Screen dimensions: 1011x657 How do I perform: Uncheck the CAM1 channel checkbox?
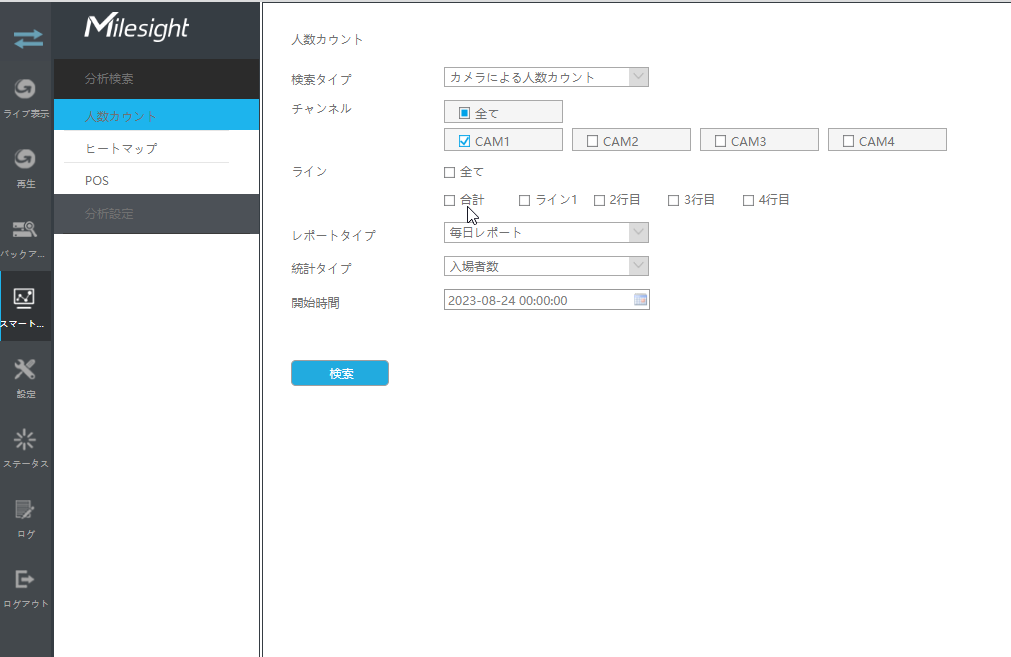464,141
